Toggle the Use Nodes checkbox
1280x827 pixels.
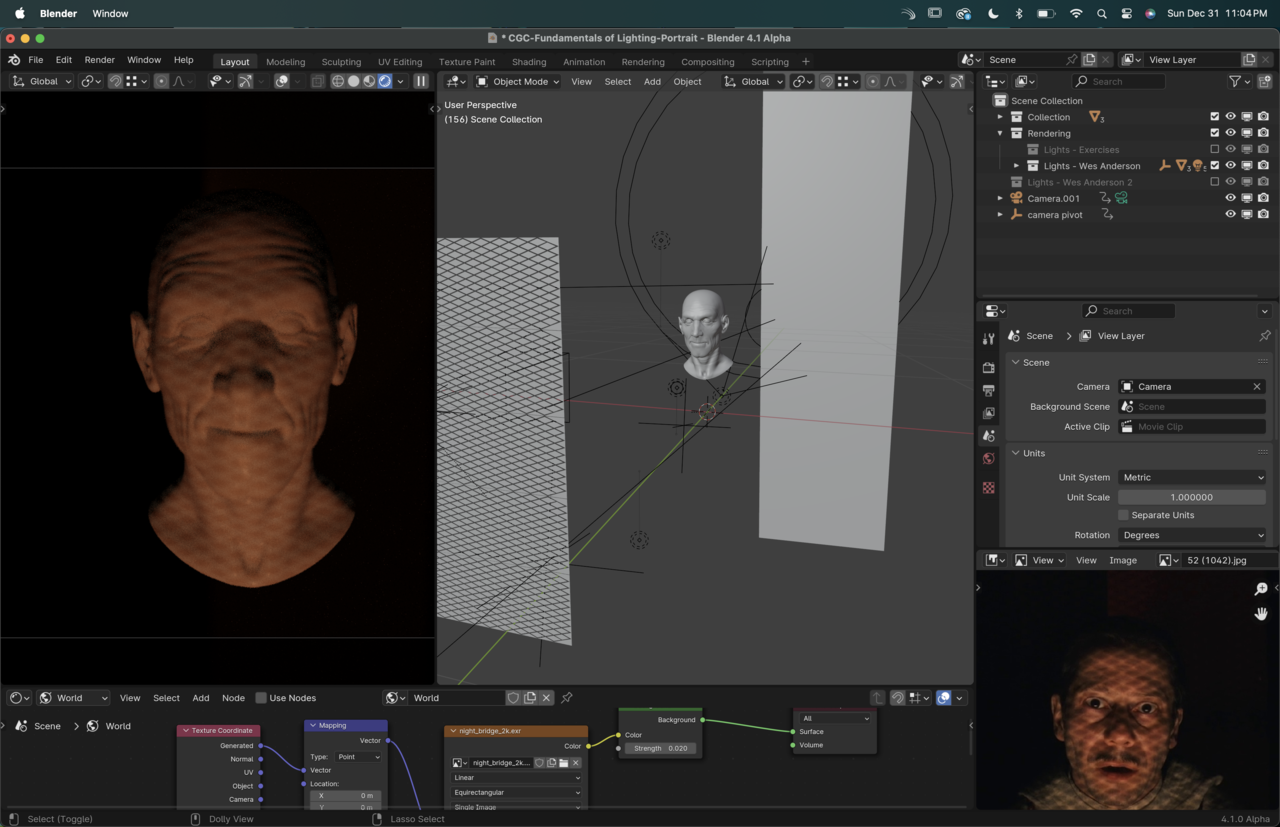tap(261, 698)
